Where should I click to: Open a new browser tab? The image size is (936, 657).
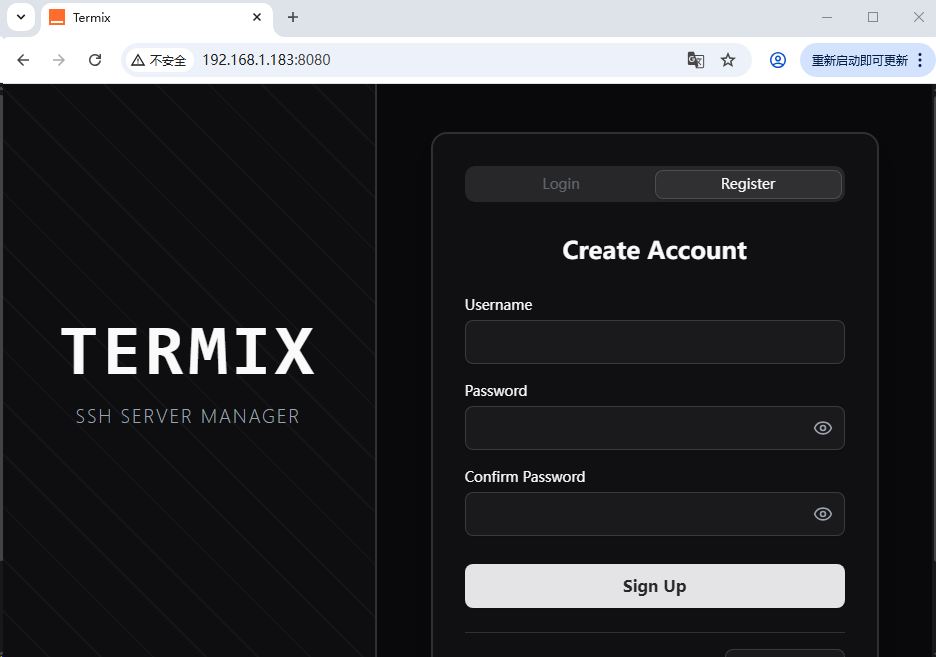click(293, 18)
